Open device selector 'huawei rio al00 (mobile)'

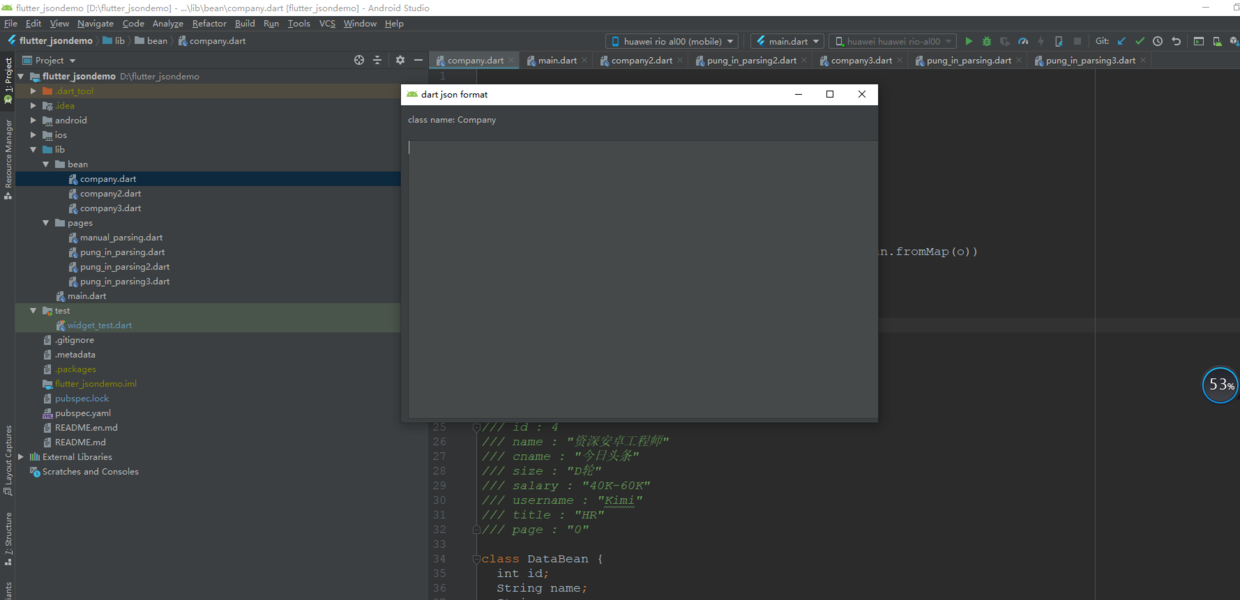tap(672, 42)
